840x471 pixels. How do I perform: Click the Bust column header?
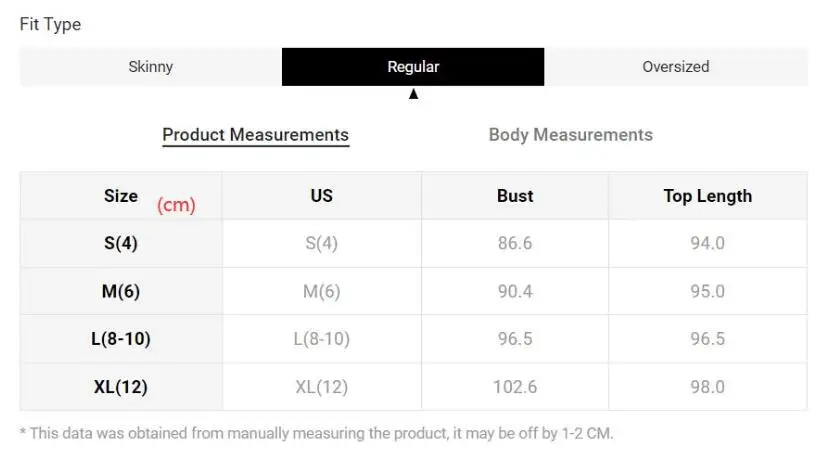point(515,196)
